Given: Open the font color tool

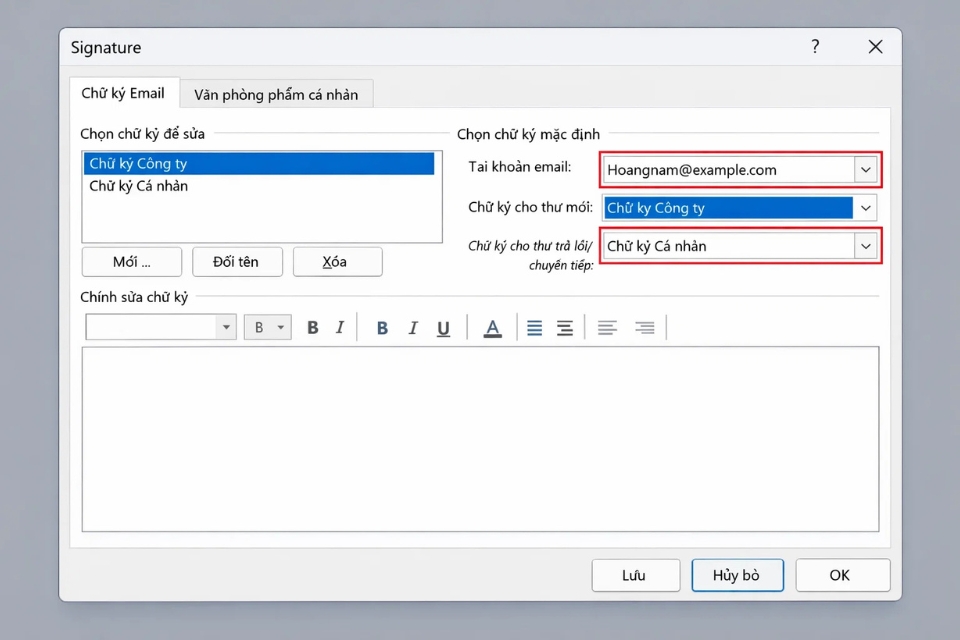Looking at the screenshot, I should (x=491, y=327).
